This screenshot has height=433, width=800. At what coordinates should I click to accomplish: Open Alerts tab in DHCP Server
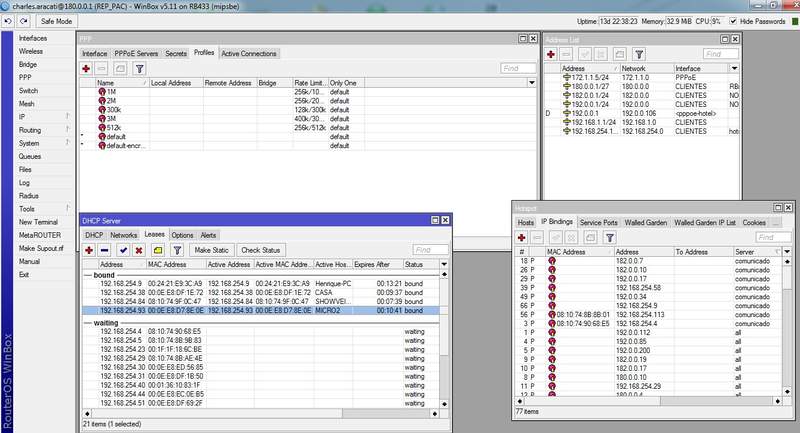click(208, 235)
